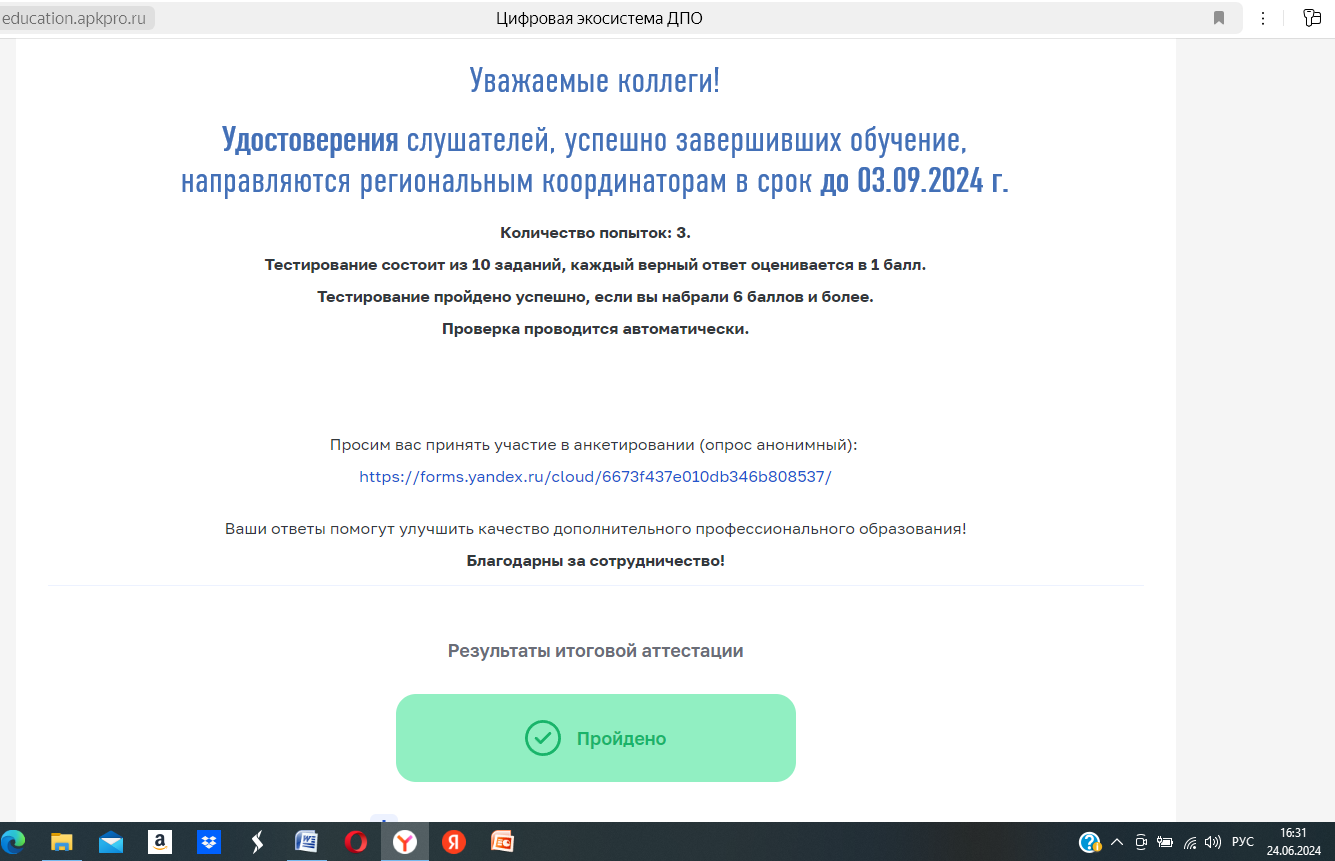1335x861 pixels.
Task: Switch to PowerPoint in the taskbar
Action: coord(502,842)
